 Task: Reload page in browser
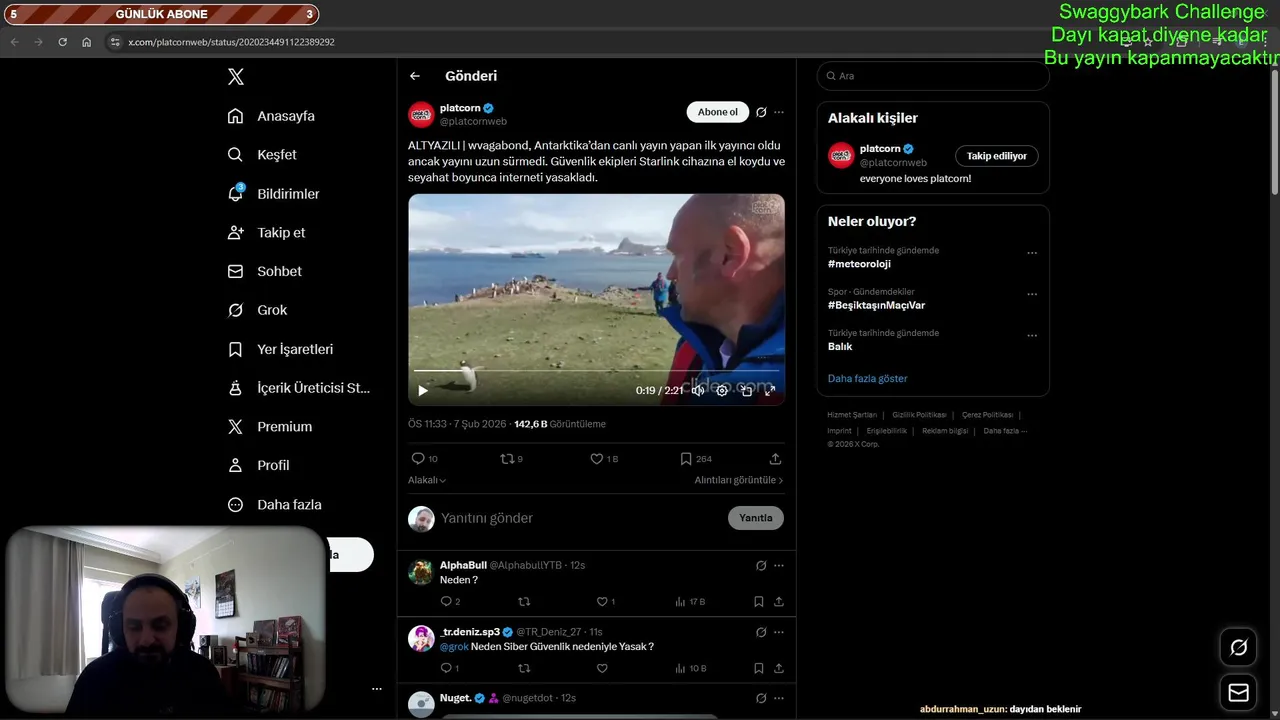(x=62, y=42)
